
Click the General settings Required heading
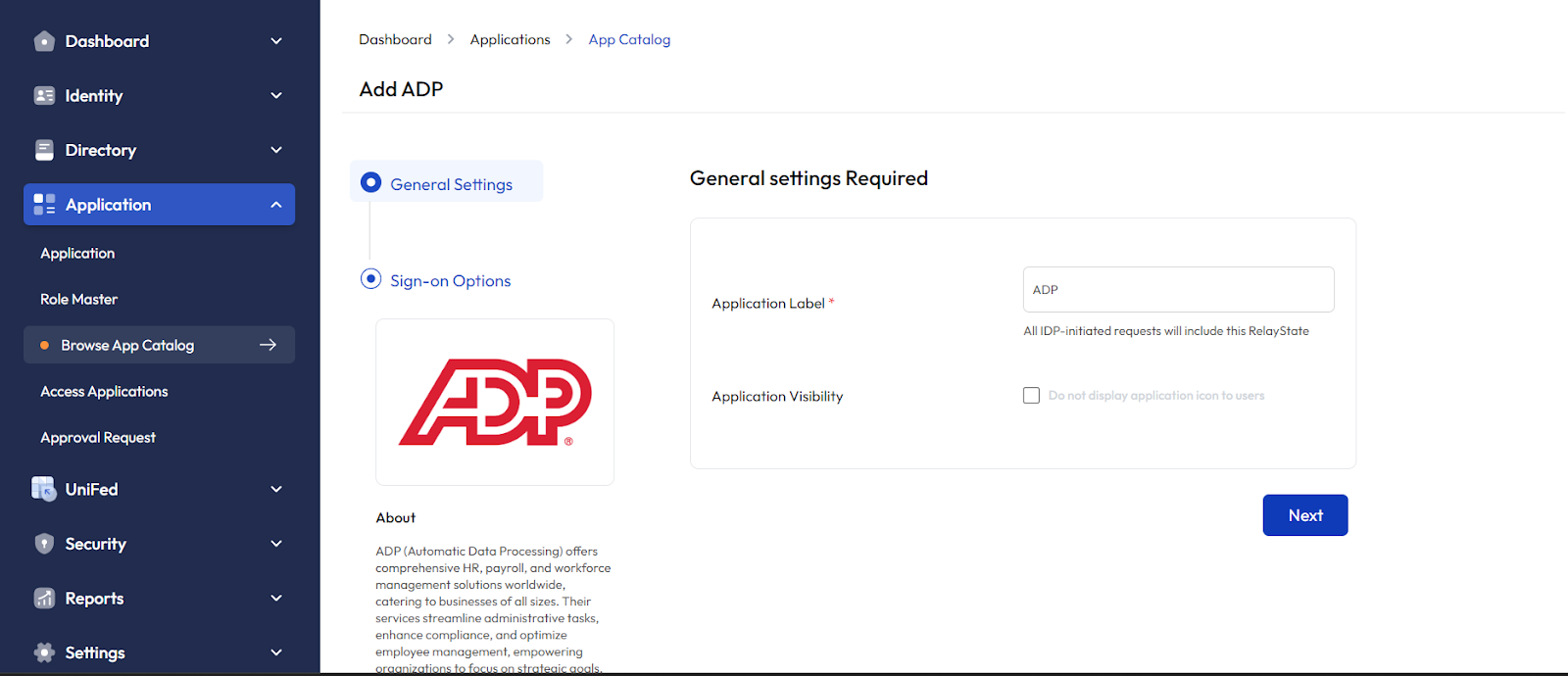[x=808, y=178]
